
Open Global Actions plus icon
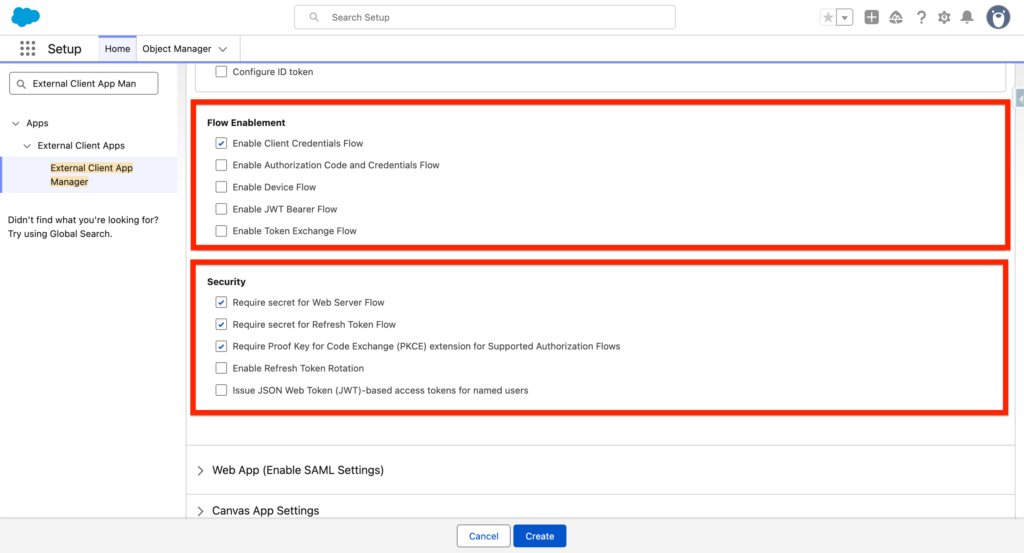tap(872, 17)
